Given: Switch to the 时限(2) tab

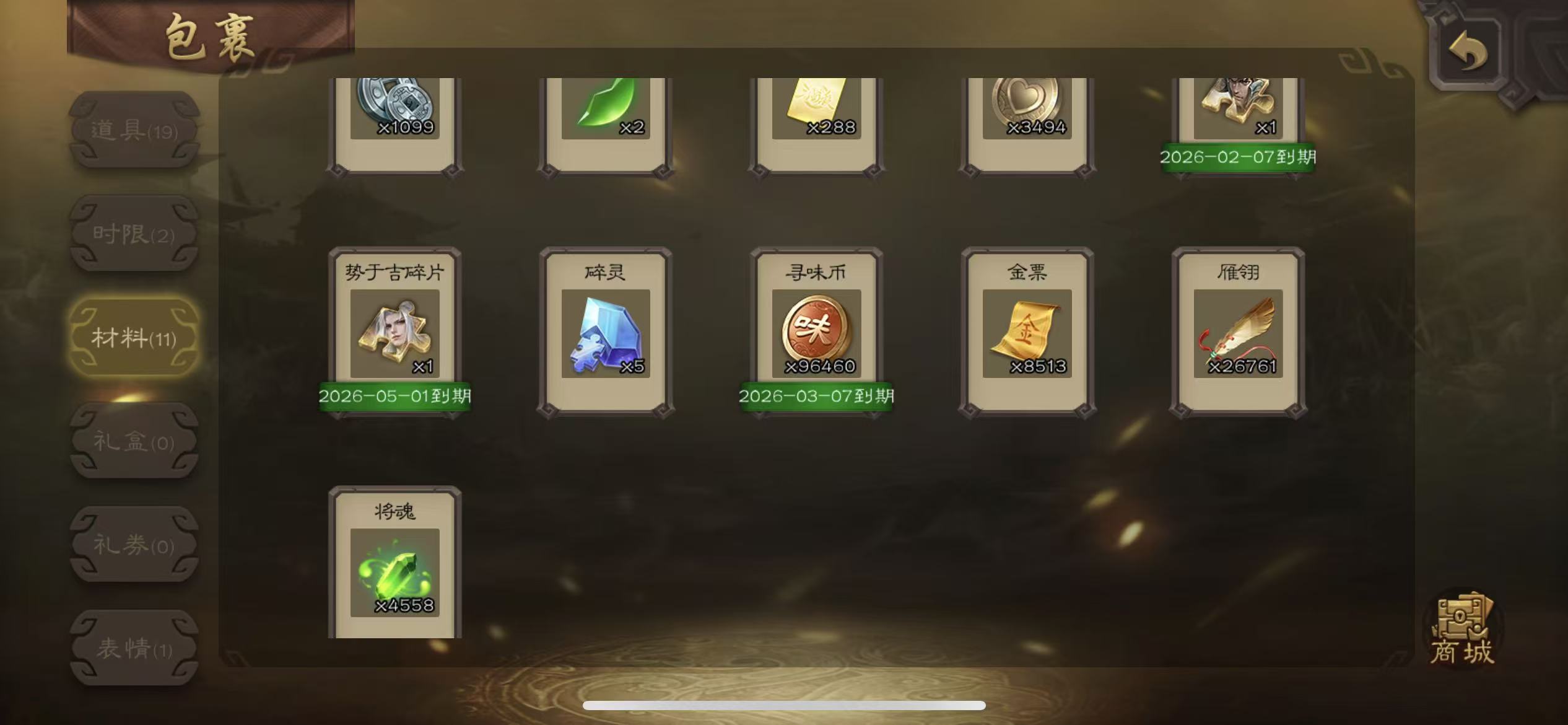Looking at the screenshot, I should pos(134,234).
